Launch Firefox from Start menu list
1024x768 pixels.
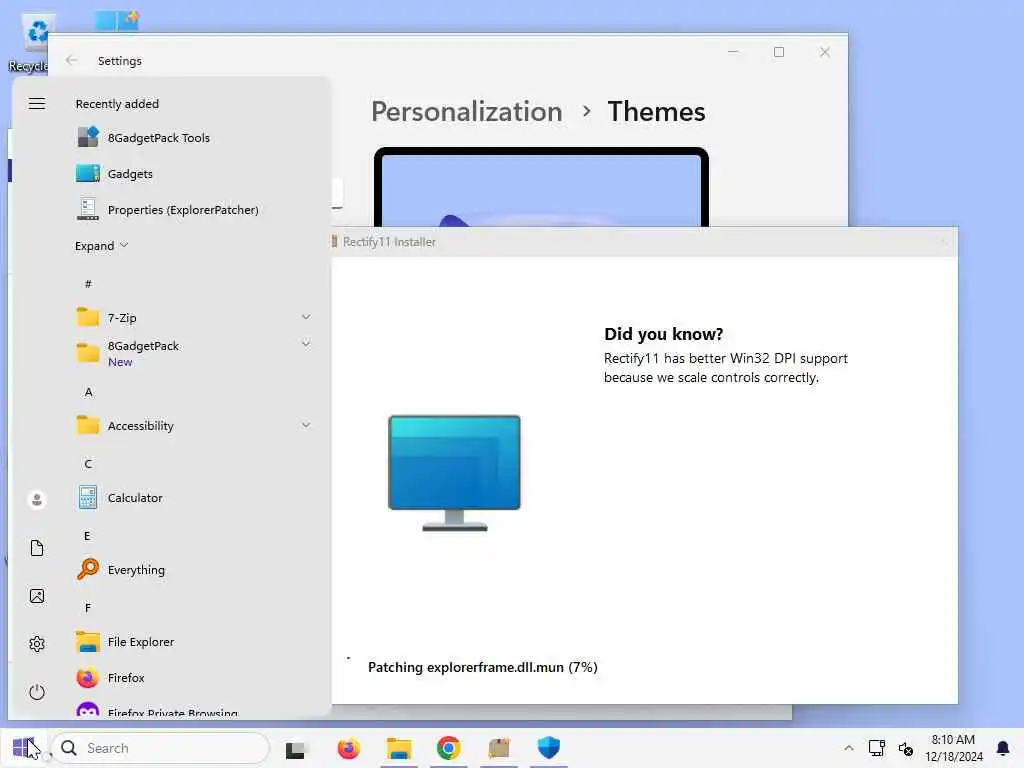[195, 678]
